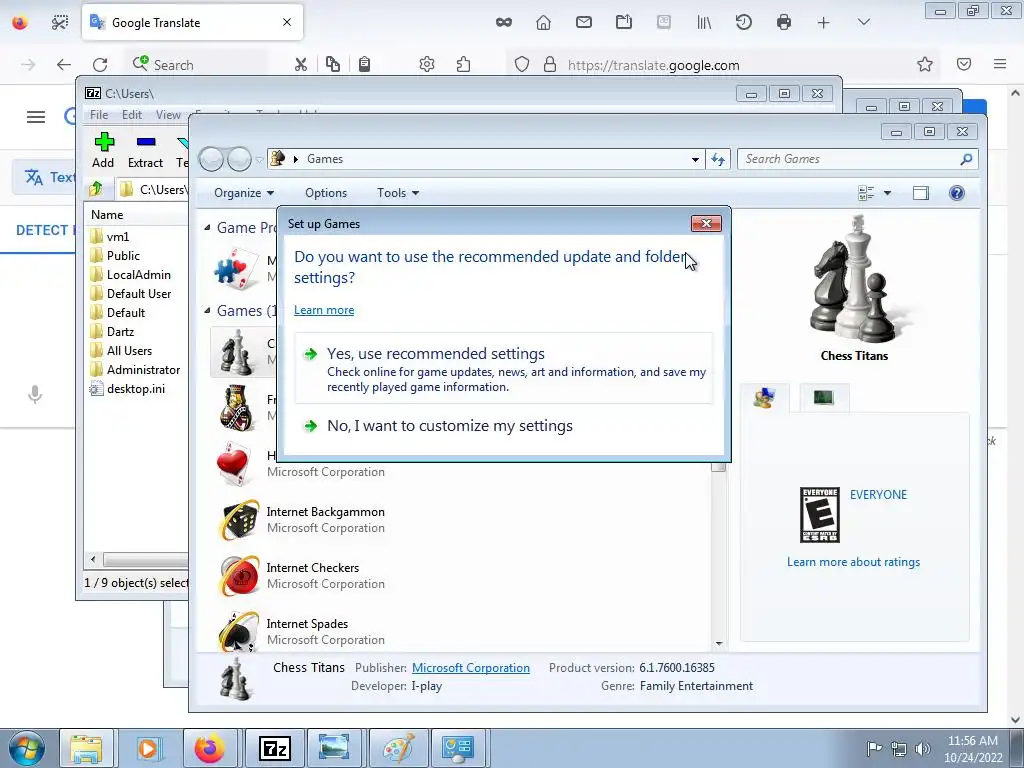Image resolution: width=1024 pixels, height=768 pixels.
Task: Select the Default User folder in 7-Zip
Action: [x=138, y=293]
